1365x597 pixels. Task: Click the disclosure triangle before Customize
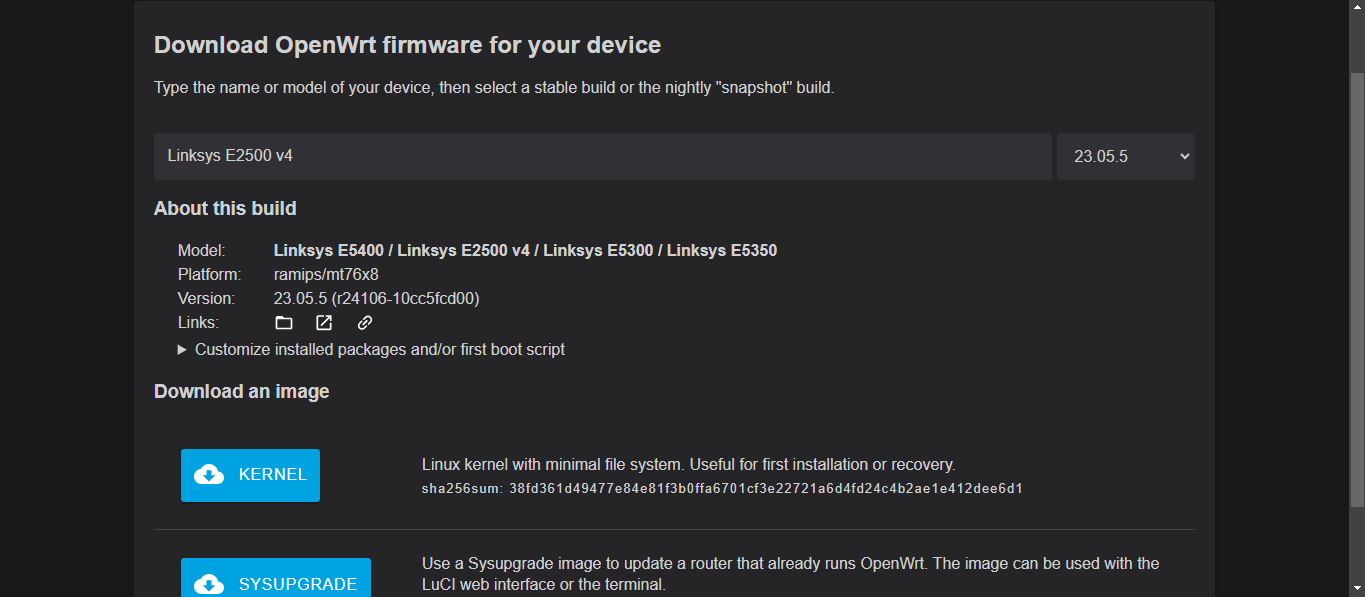pyautogui.click(x=182, y=350)
